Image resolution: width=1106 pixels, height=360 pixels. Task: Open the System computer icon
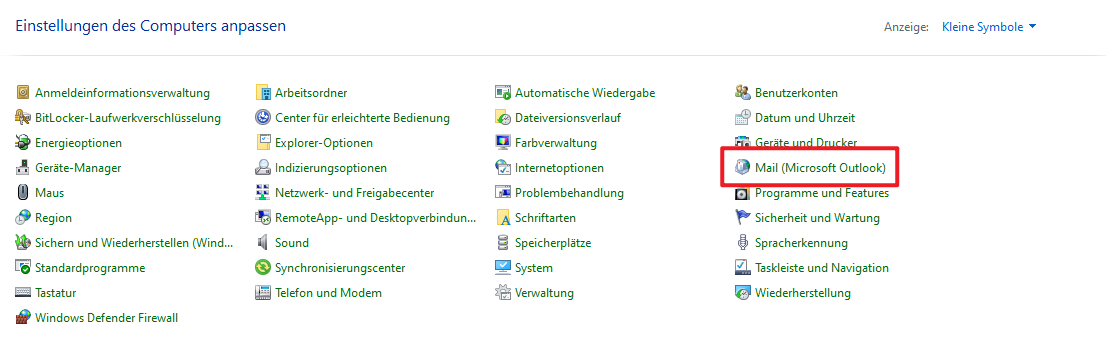pyautogui.click(x=503, y=268)
